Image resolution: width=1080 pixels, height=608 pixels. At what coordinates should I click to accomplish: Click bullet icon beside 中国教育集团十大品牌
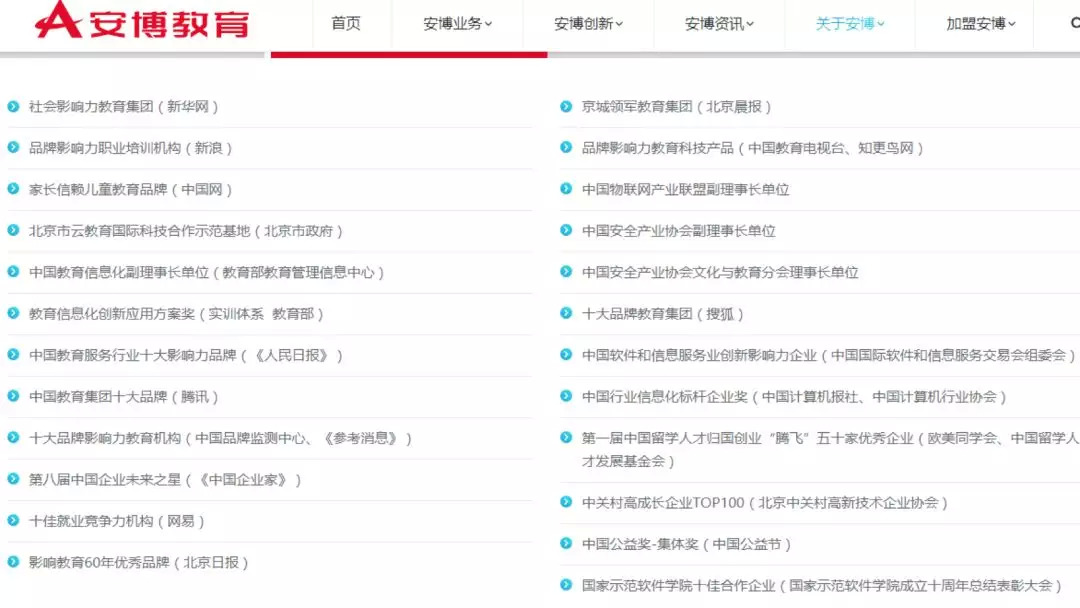point(13,397)
